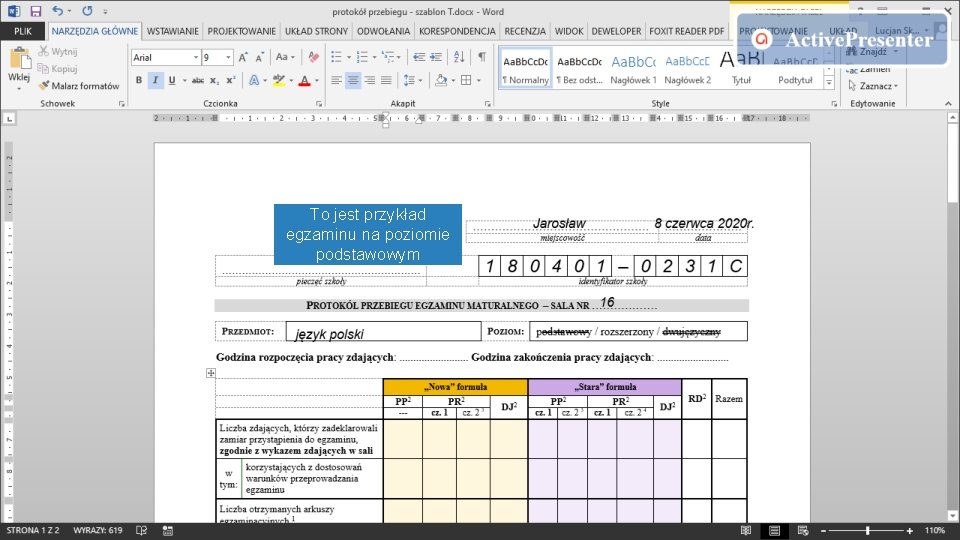This screenshot has width=960, height=540.
Task: Undo the last action
Action: (58, 11)
